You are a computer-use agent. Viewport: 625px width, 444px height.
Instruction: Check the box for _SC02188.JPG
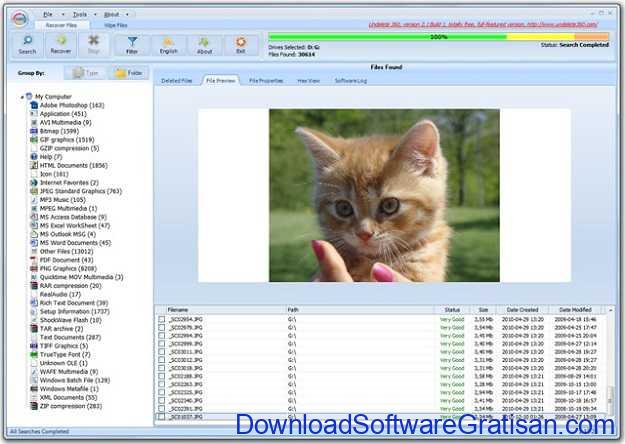tap(161, 376)
